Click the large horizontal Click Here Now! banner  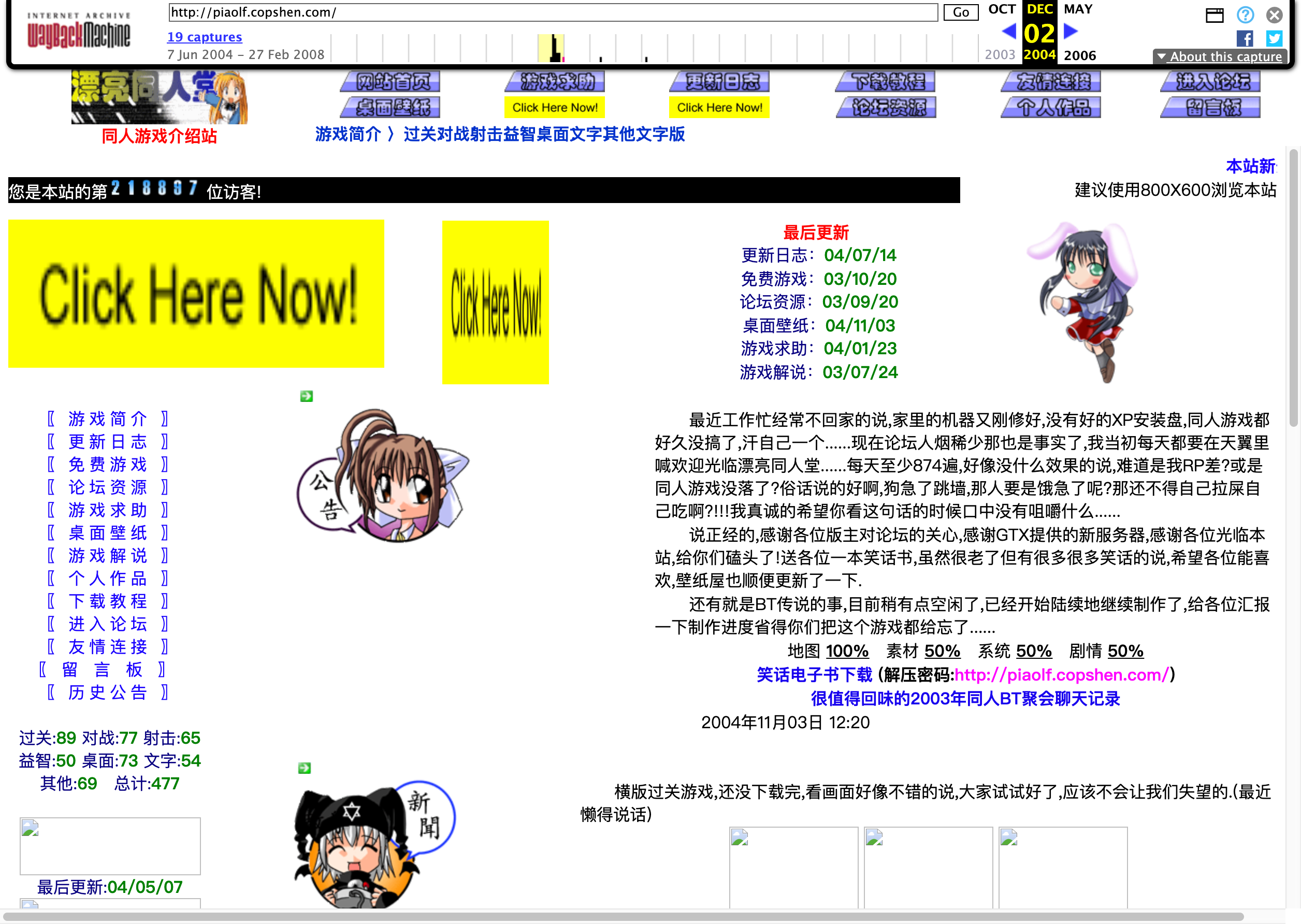click(196, 294)
